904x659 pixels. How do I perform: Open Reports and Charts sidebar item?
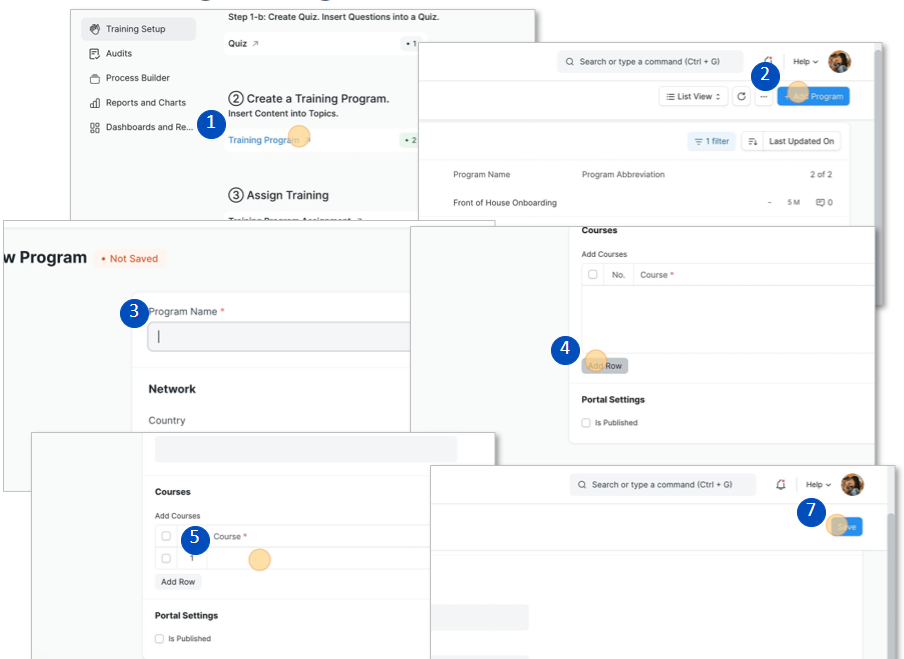tap(145, 103)
